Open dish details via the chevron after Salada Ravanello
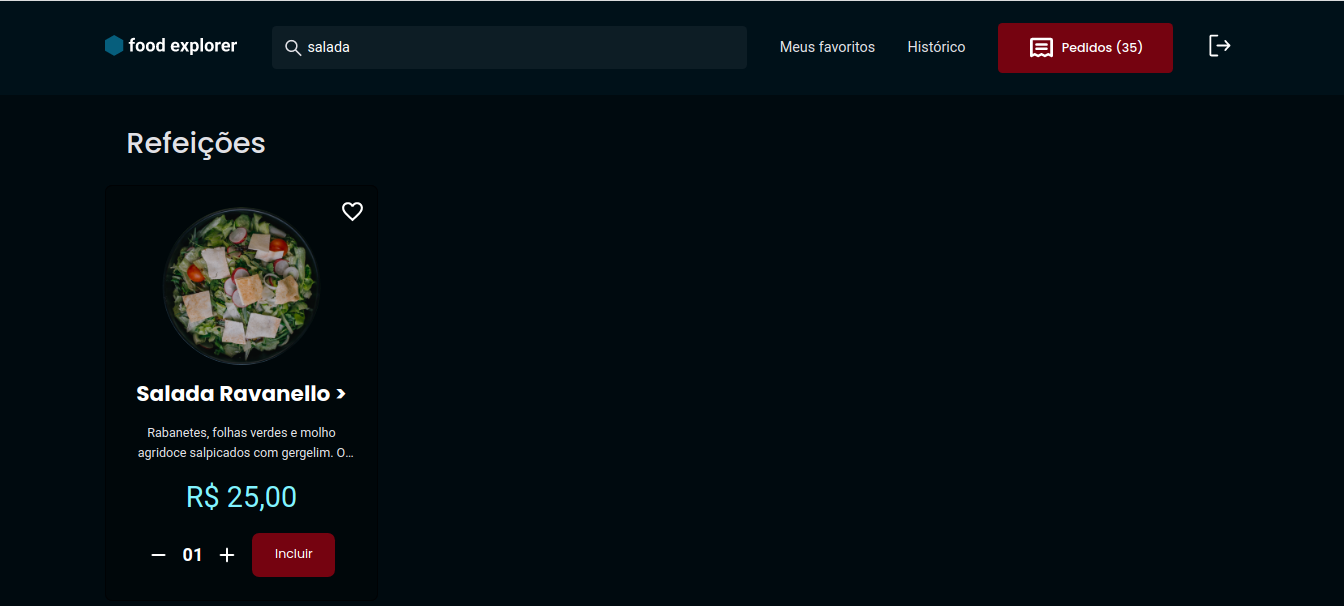The width and height of the screenshot is (1344, 606). pos(341,394)
